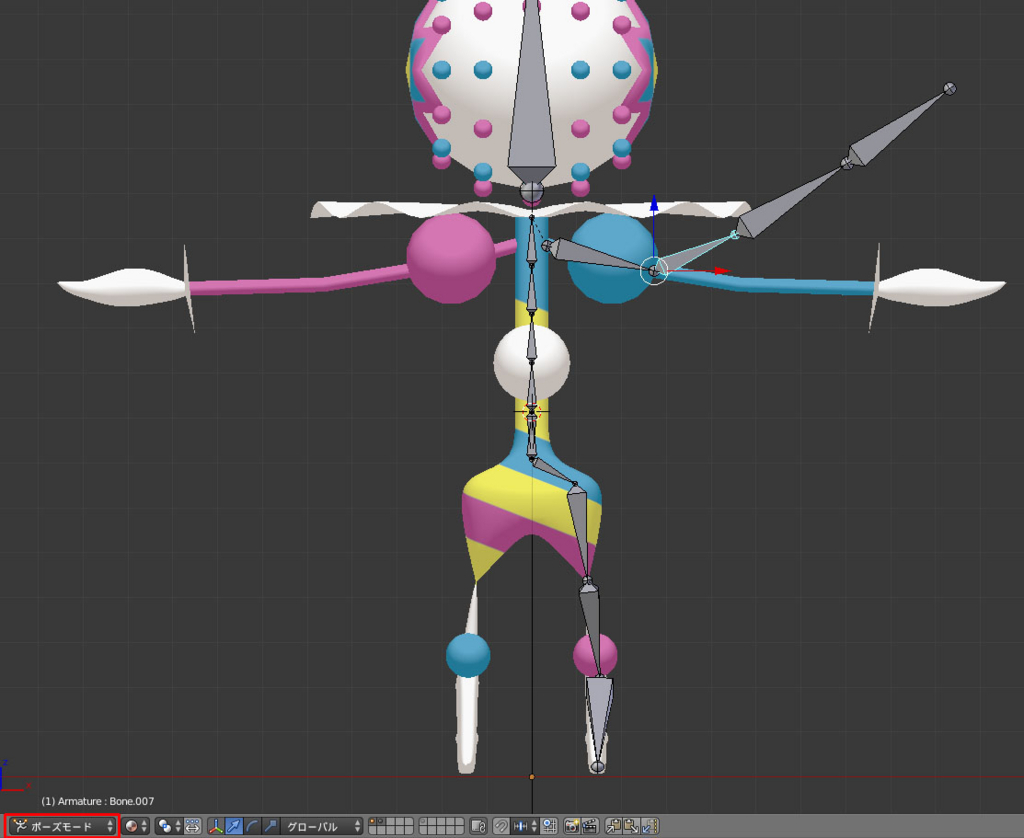Toggle scene layer 2 in layer grid

381,822
